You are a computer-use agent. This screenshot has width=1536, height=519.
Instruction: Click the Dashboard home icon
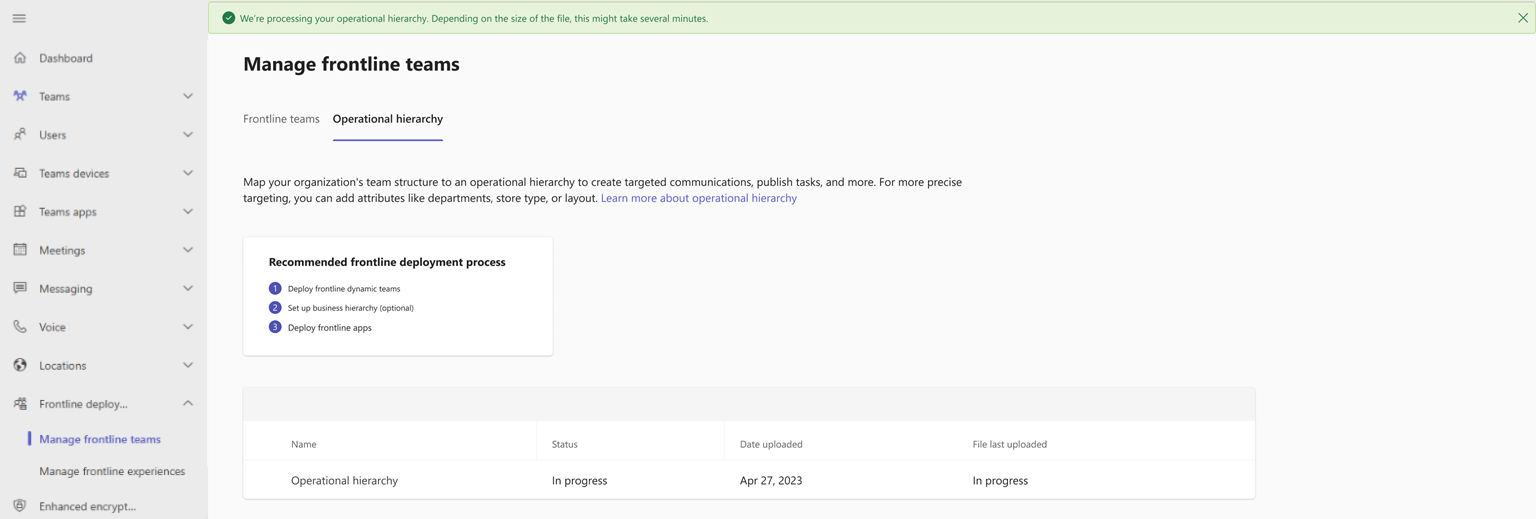(20, 58)
